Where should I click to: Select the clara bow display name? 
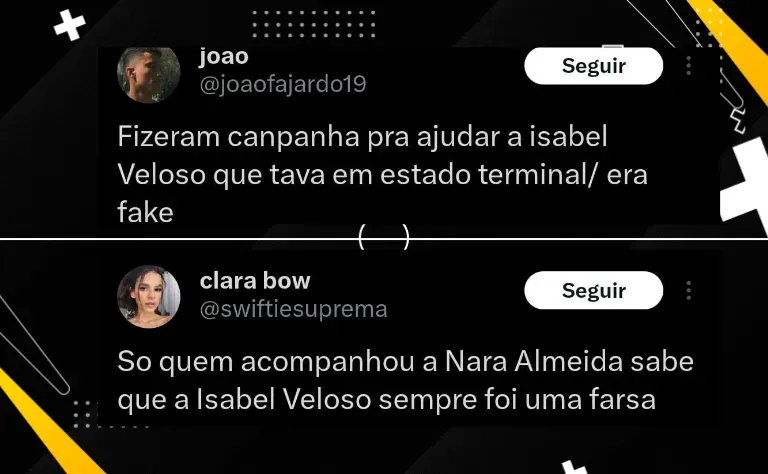[255, 281]
